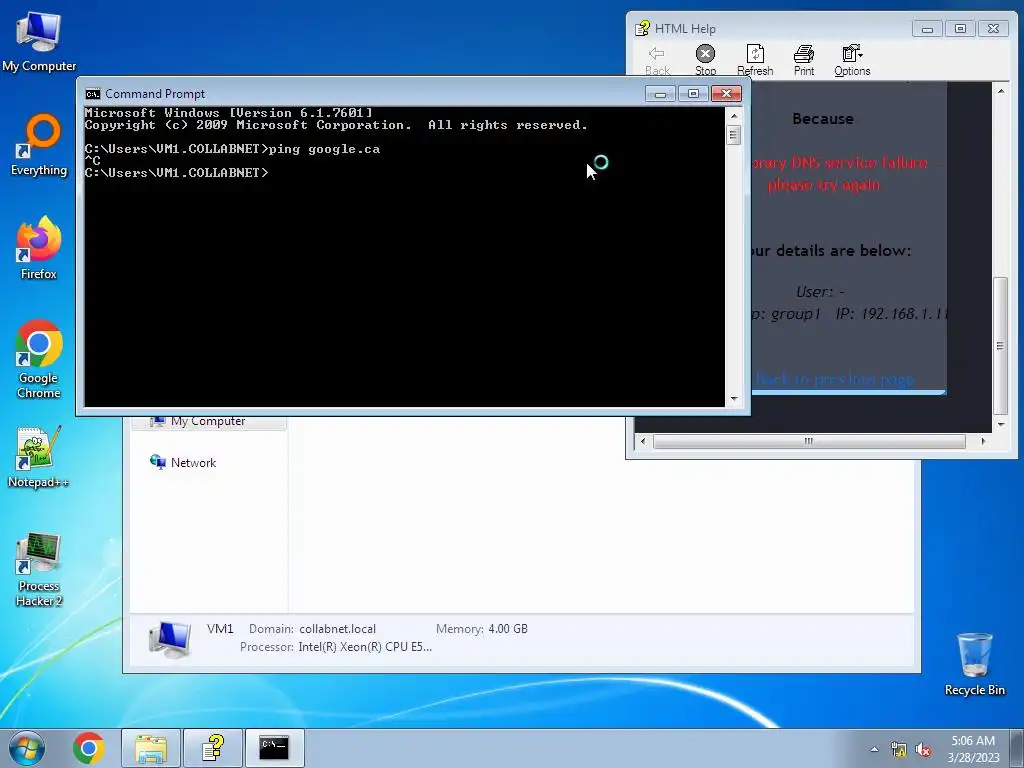Image resolution: width=1024 pixels, height=768 pixels.
Task: Click the Command Prompt vertical scroll thumb
Action: (733, 135)
